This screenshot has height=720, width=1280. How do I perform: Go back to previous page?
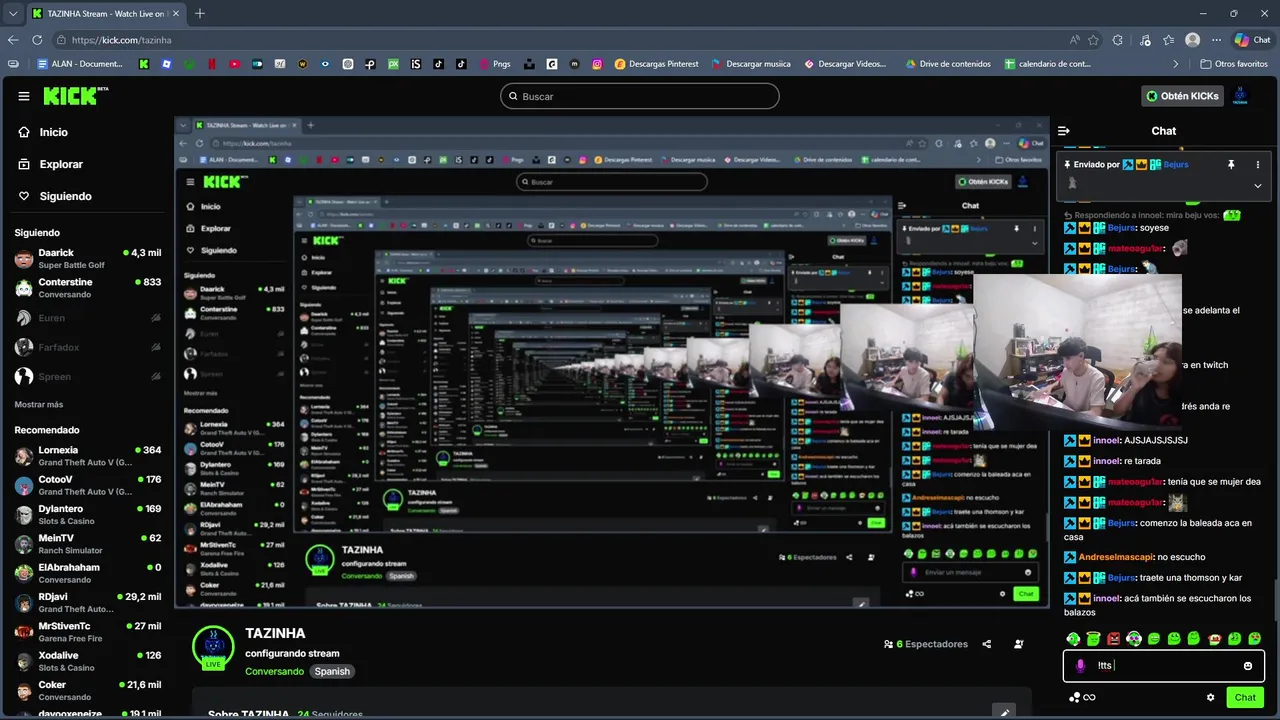[x=13, y=40]
